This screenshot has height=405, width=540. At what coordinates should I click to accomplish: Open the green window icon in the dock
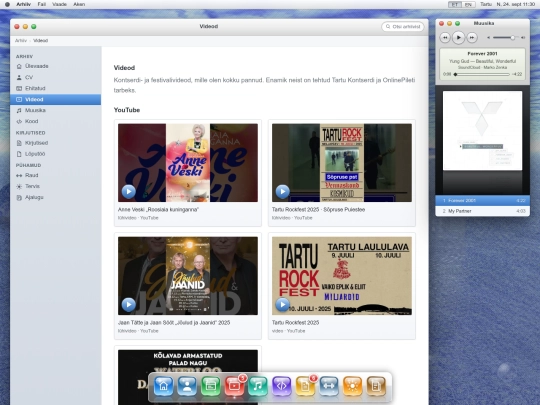210,386
